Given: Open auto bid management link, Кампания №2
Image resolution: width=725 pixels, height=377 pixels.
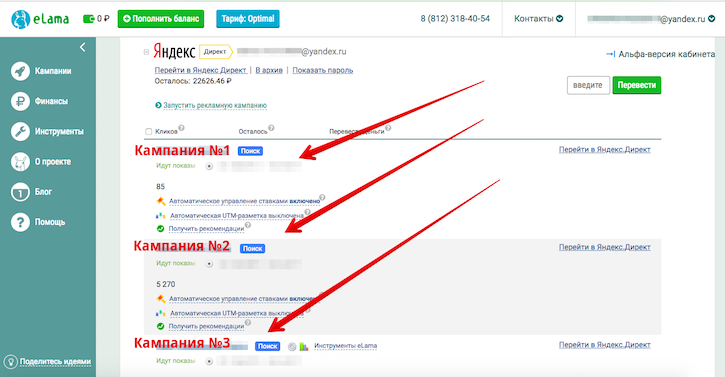Looking at the screenshot, I should (x=245, y=299).
